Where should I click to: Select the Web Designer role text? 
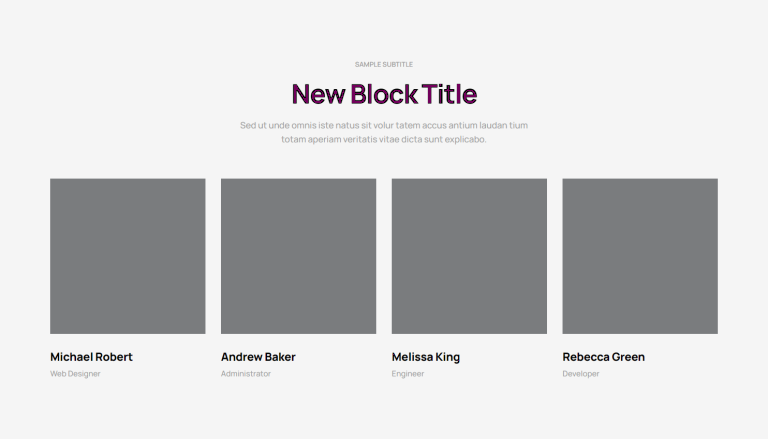coord(75,373)
